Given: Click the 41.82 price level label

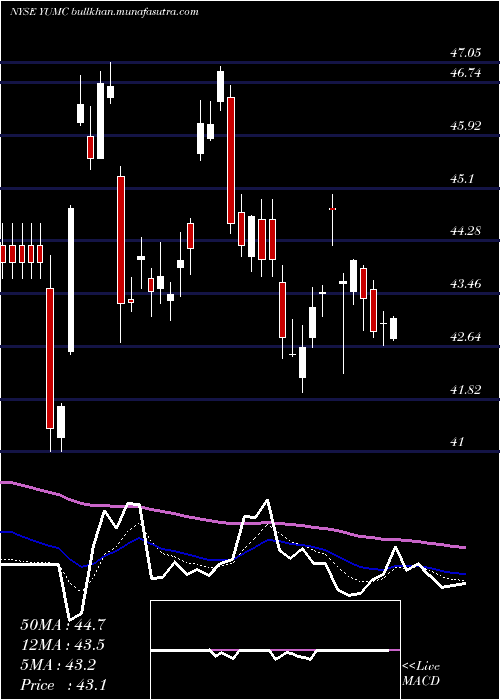Looking at the screenshot, I should [465, 390].
